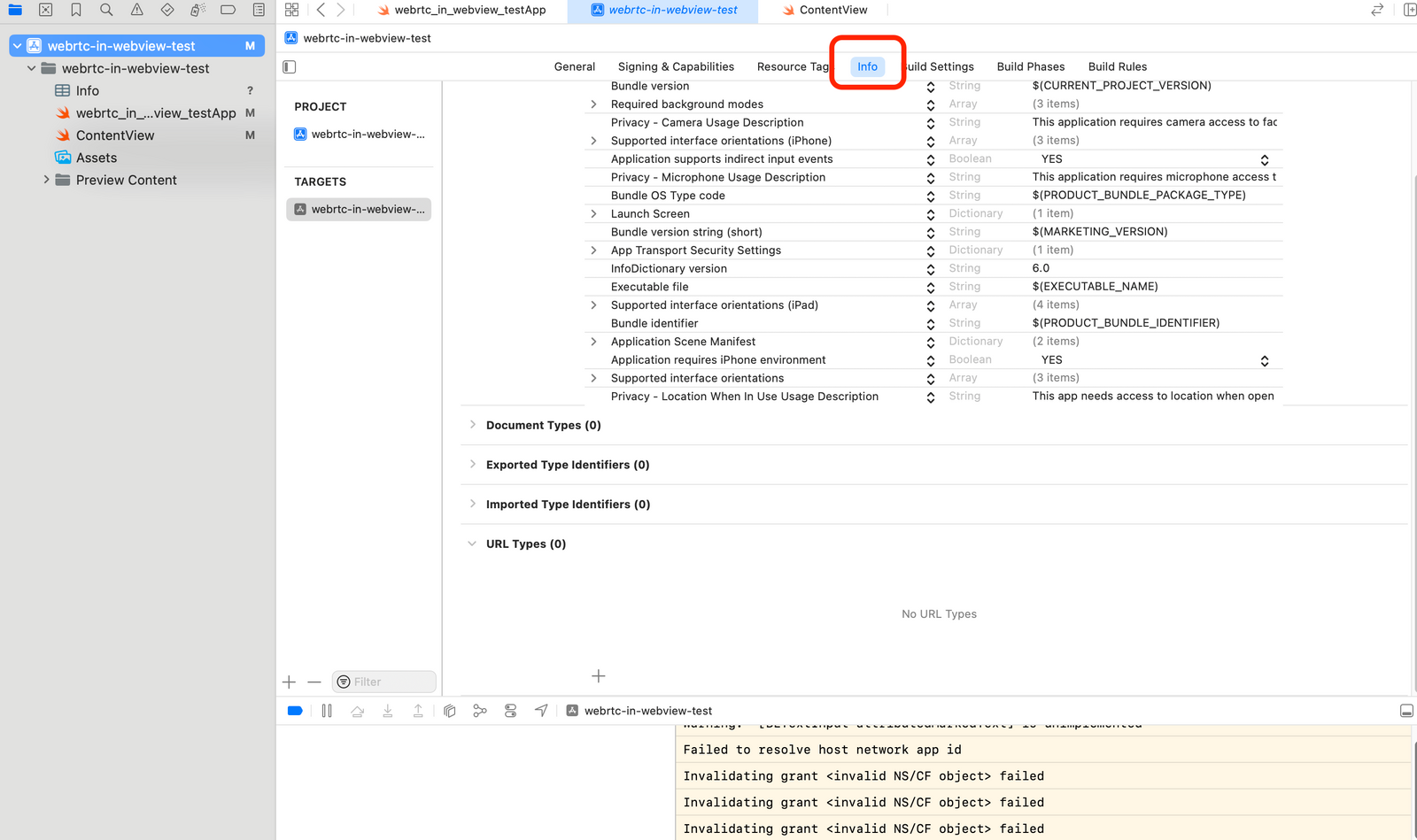
Task: Click the Step Over debug button
Action: [x=357, y=711]
